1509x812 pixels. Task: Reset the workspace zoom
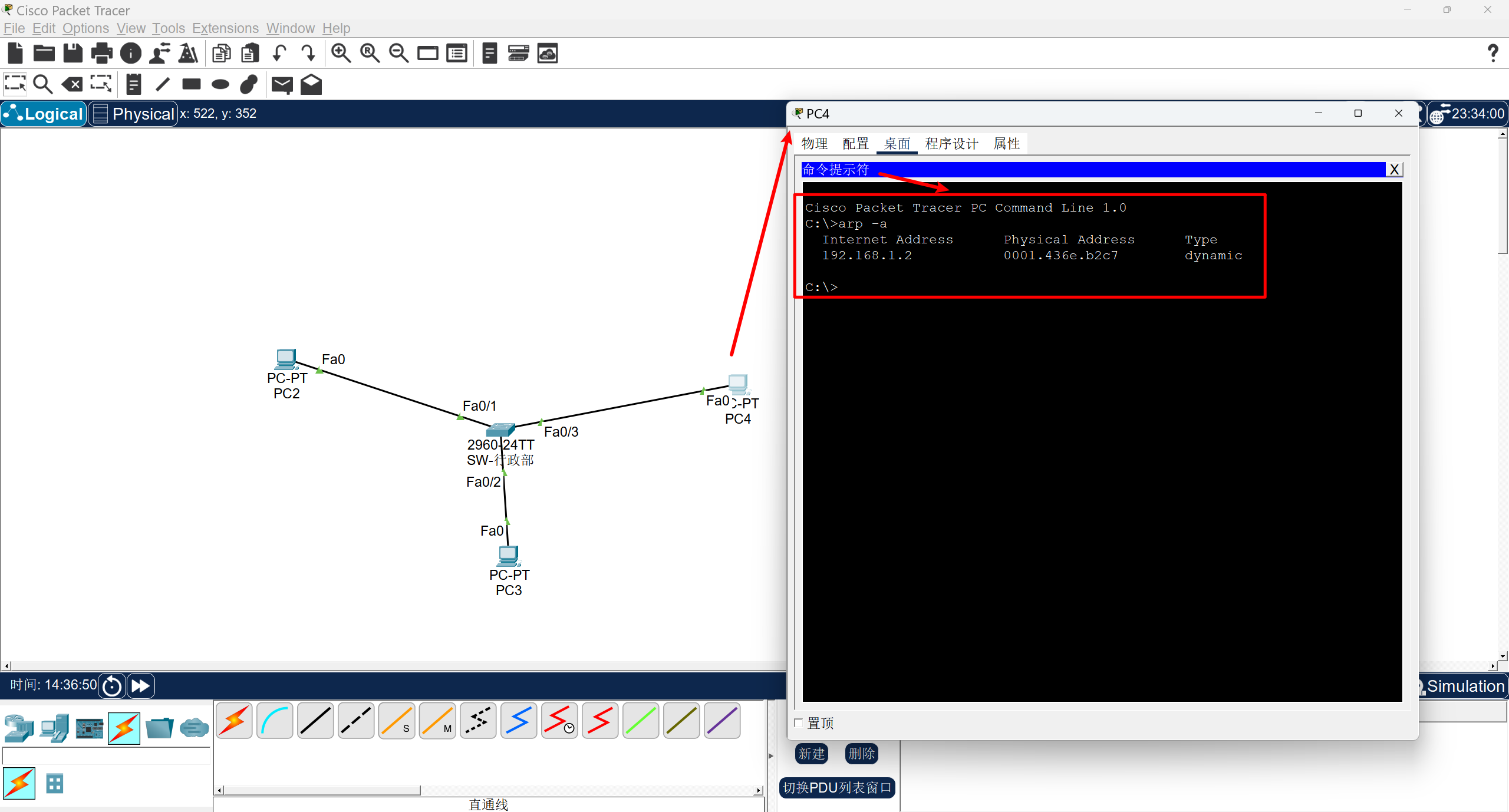click(x=370, y=53)
